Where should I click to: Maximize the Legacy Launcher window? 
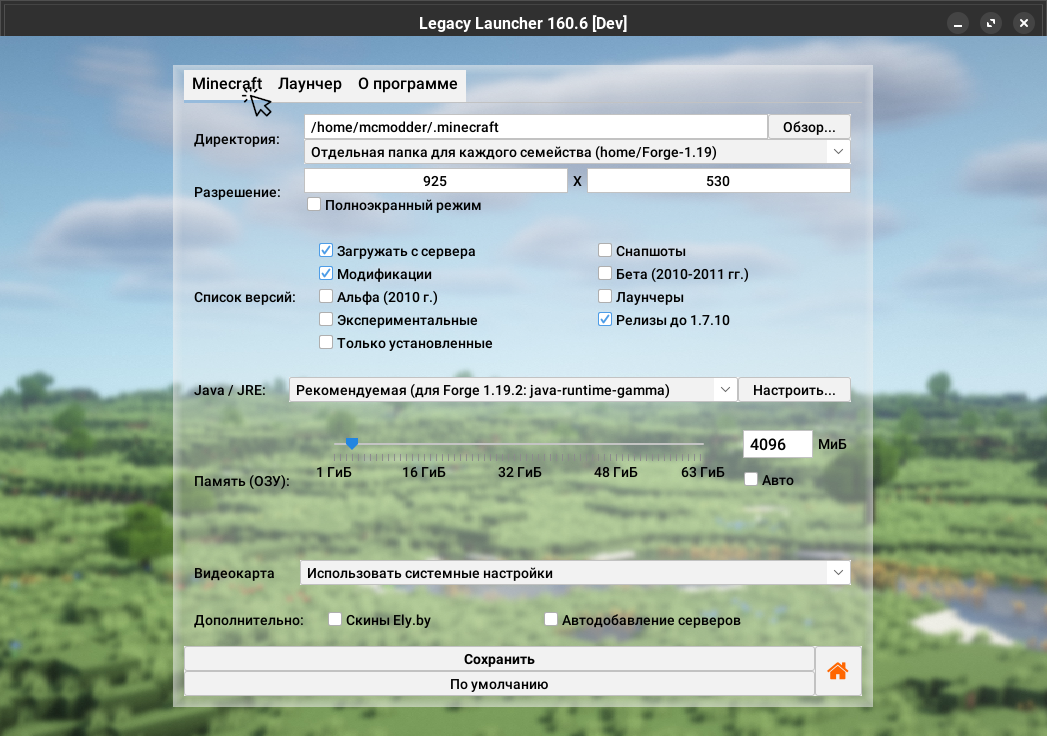(991, 23)
